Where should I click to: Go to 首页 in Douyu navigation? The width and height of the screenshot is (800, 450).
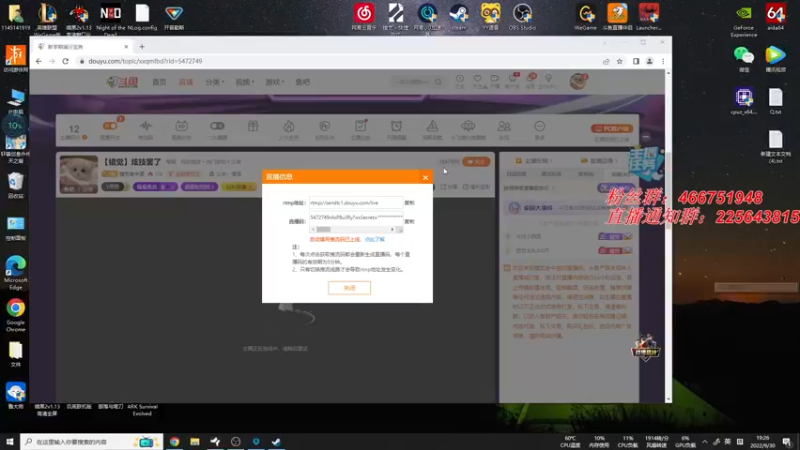[x=159, y=82]
